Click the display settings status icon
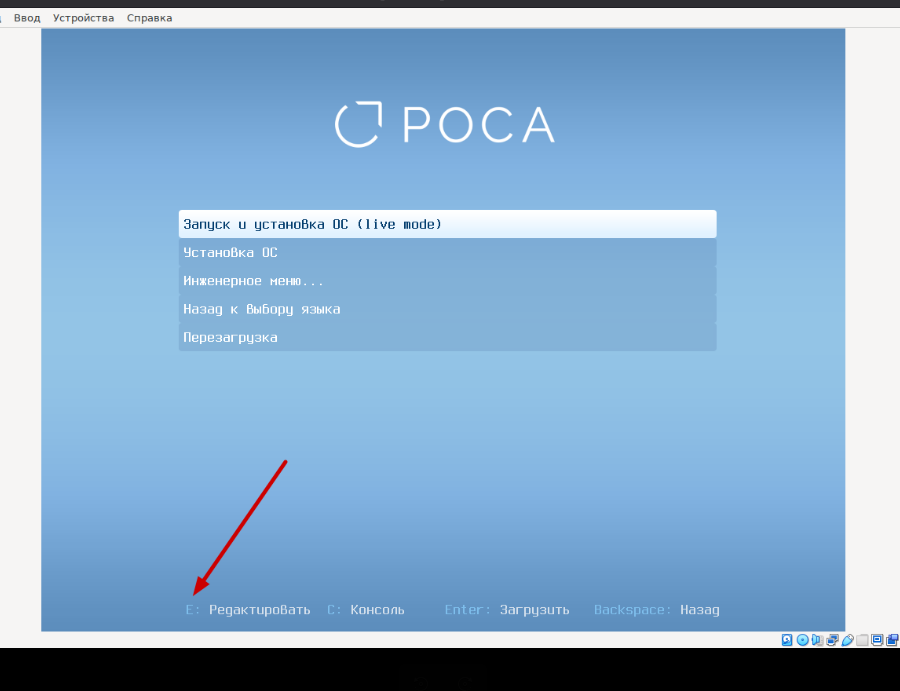The height and width of the screenshot is (691, 900). coord(877,640)
